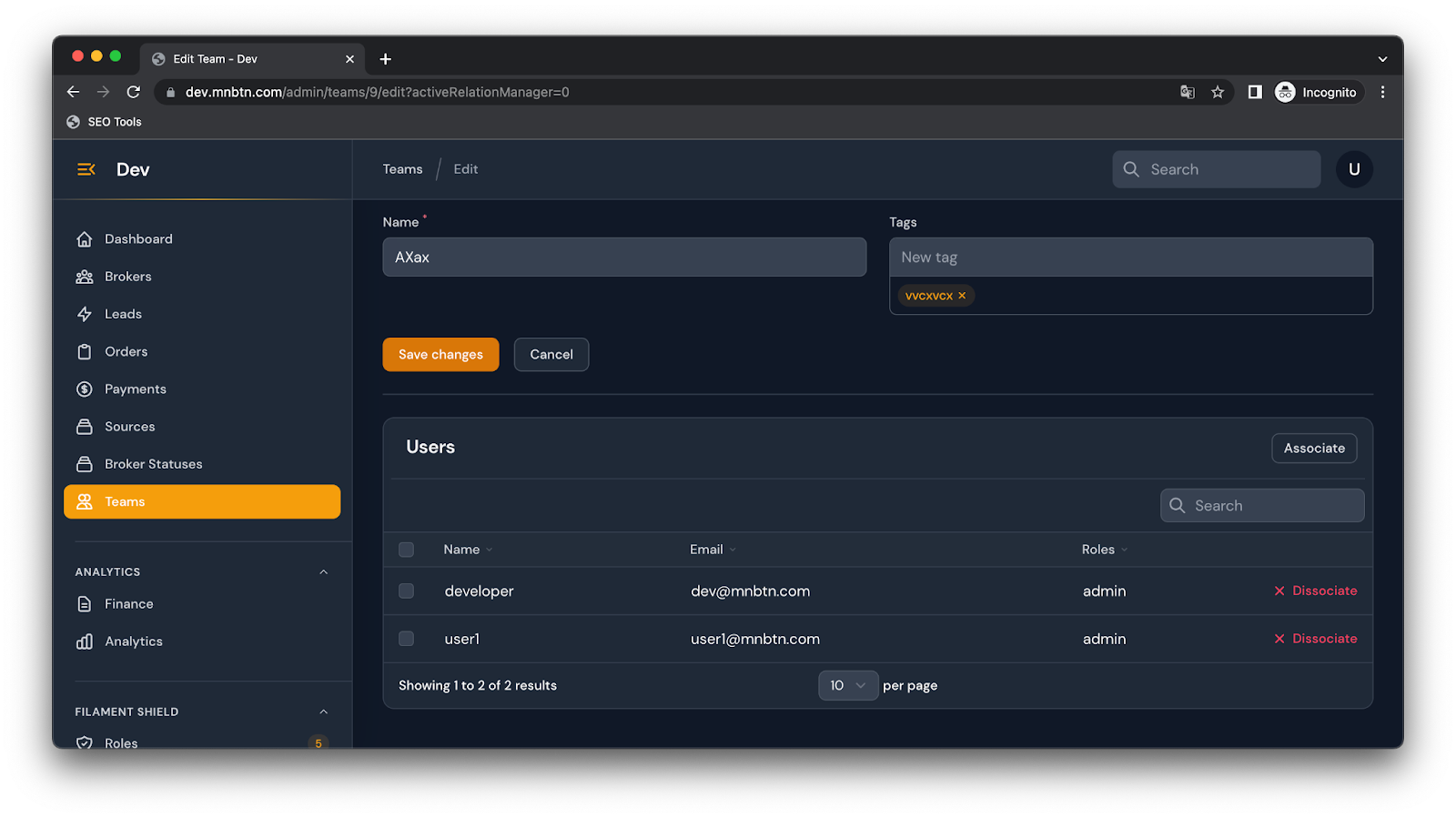The image size is (1456, 818).
Task: Click the magnifier icon in top search
Action: pyautogui.click(x=1131, y=169)
